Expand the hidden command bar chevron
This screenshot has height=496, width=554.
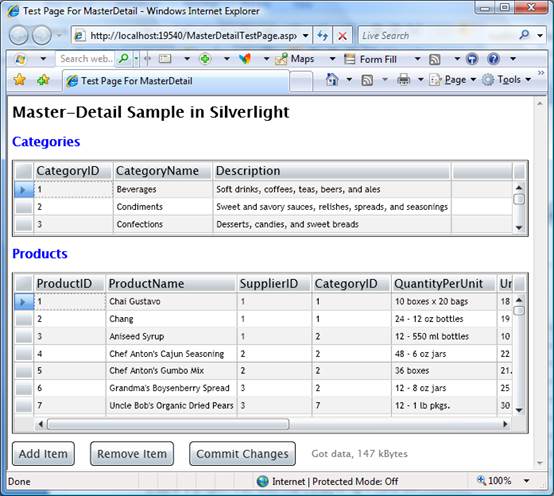[541, 73]
